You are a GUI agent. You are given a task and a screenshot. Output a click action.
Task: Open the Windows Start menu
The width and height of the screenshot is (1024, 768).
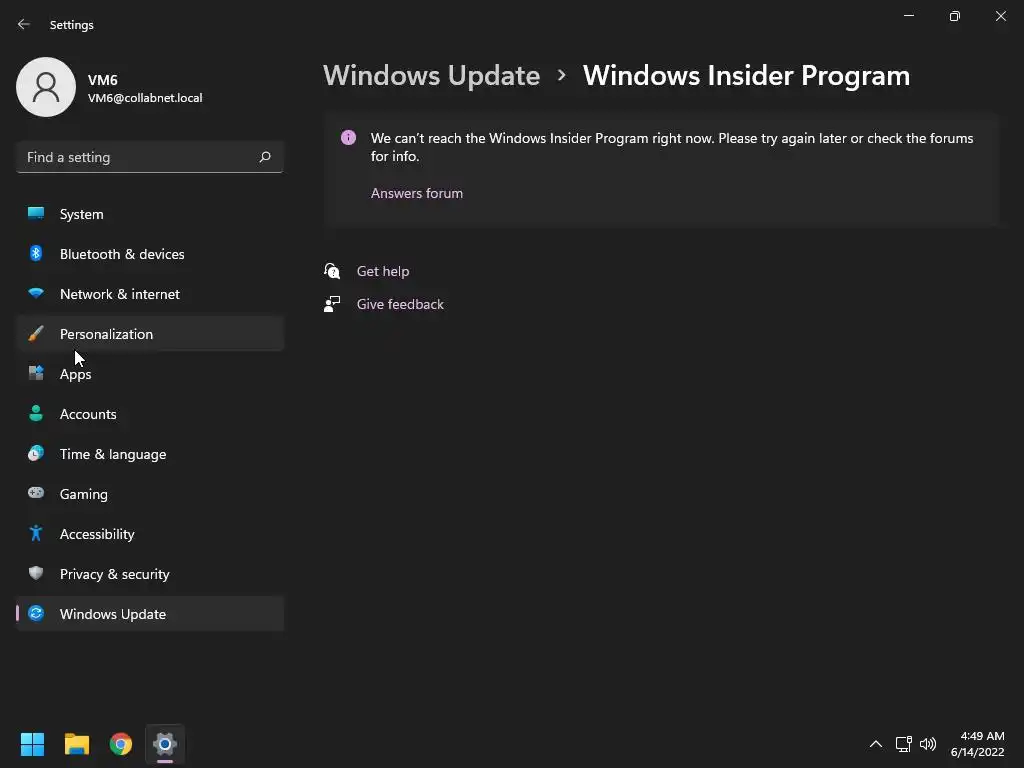[32, 744]
